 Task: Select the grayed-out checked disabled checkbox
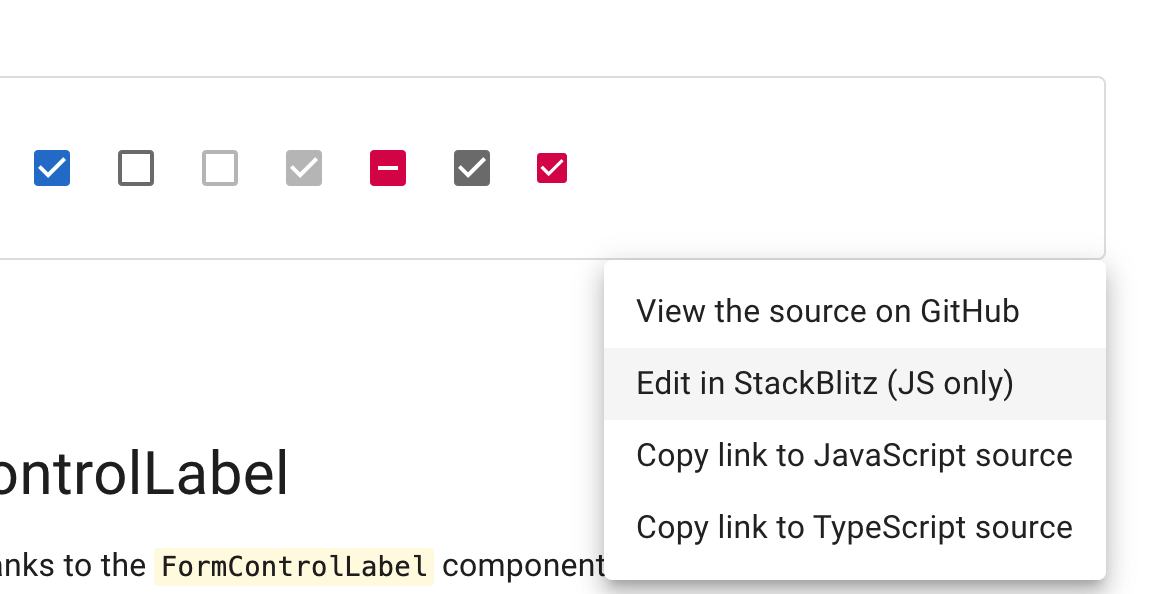point(304,168)
